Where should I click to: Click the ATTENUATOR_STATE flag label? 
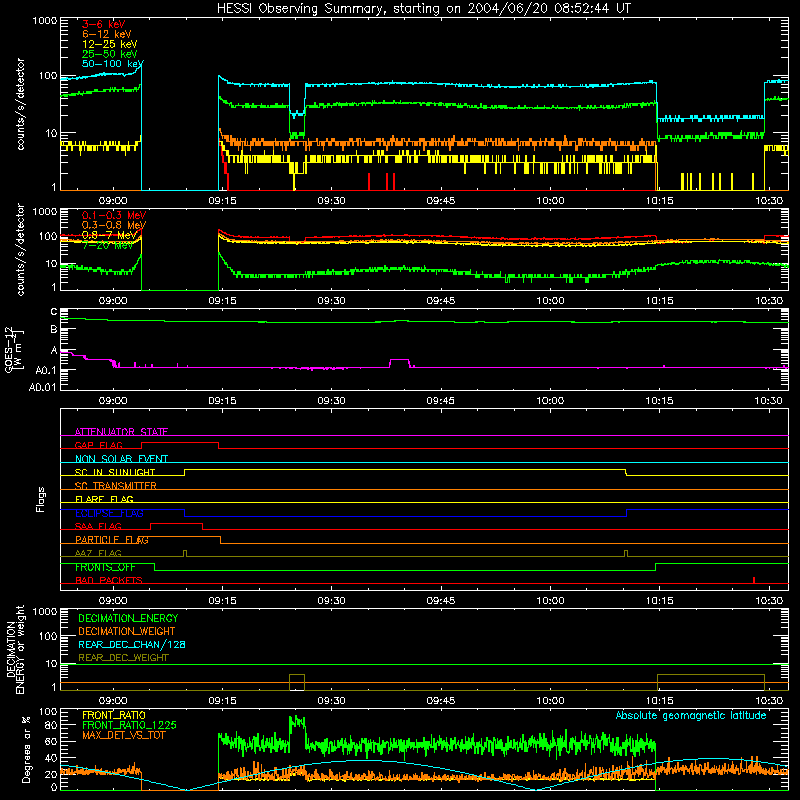pyautogui.click(x=121, y=432)
